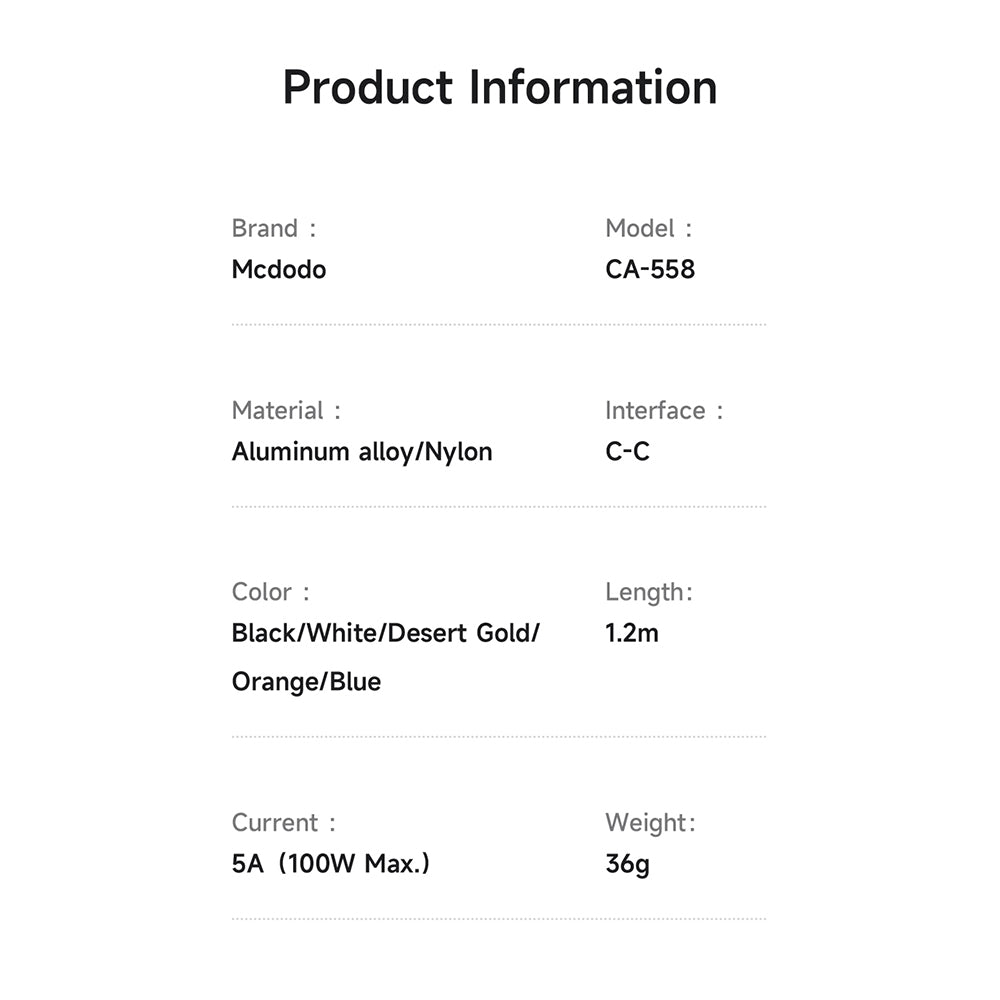The width and height of the screenshot is (1000, 1000).
Task: Select the Current label
Action: pyautogui.click(x=284, y=823)
